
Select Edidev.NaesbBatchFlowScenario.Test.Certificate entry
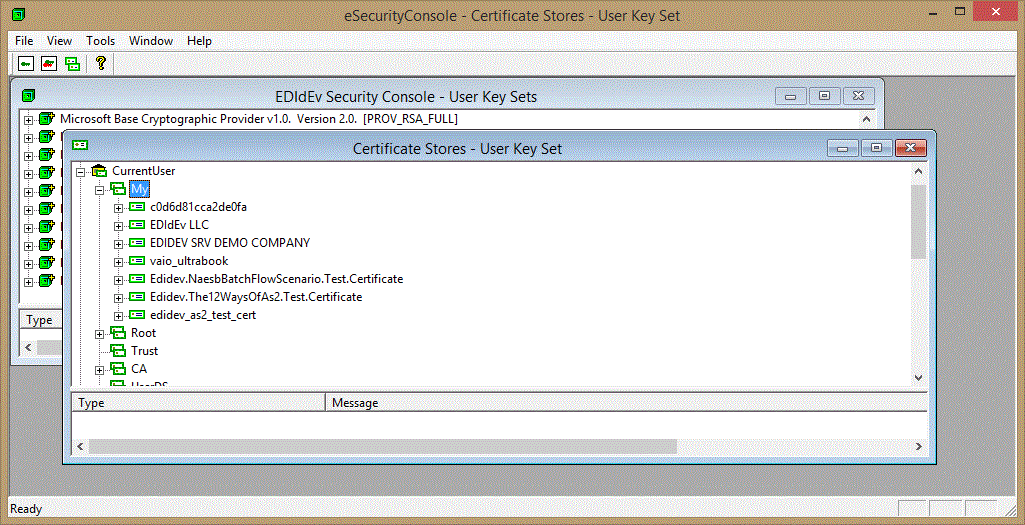(276, 279)
